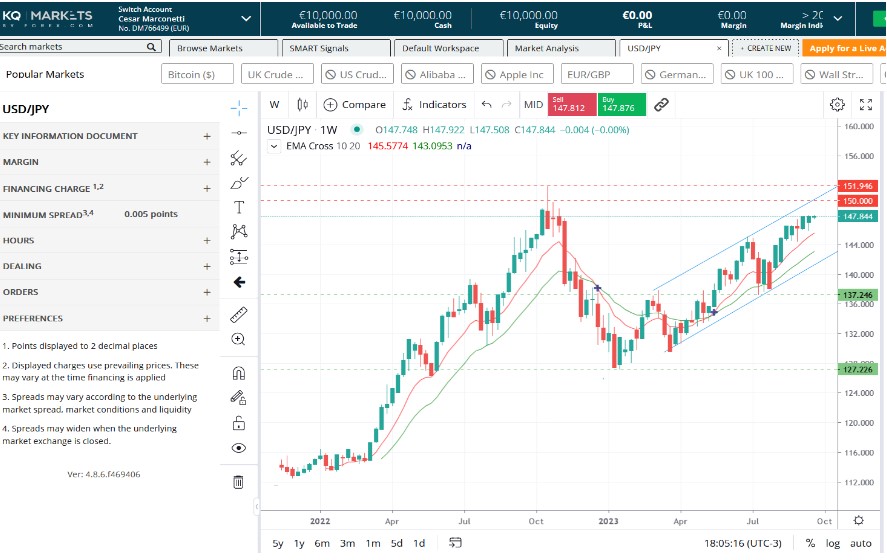Toggle stay-in-drawing-mode pencil lock

click(239, 398)
